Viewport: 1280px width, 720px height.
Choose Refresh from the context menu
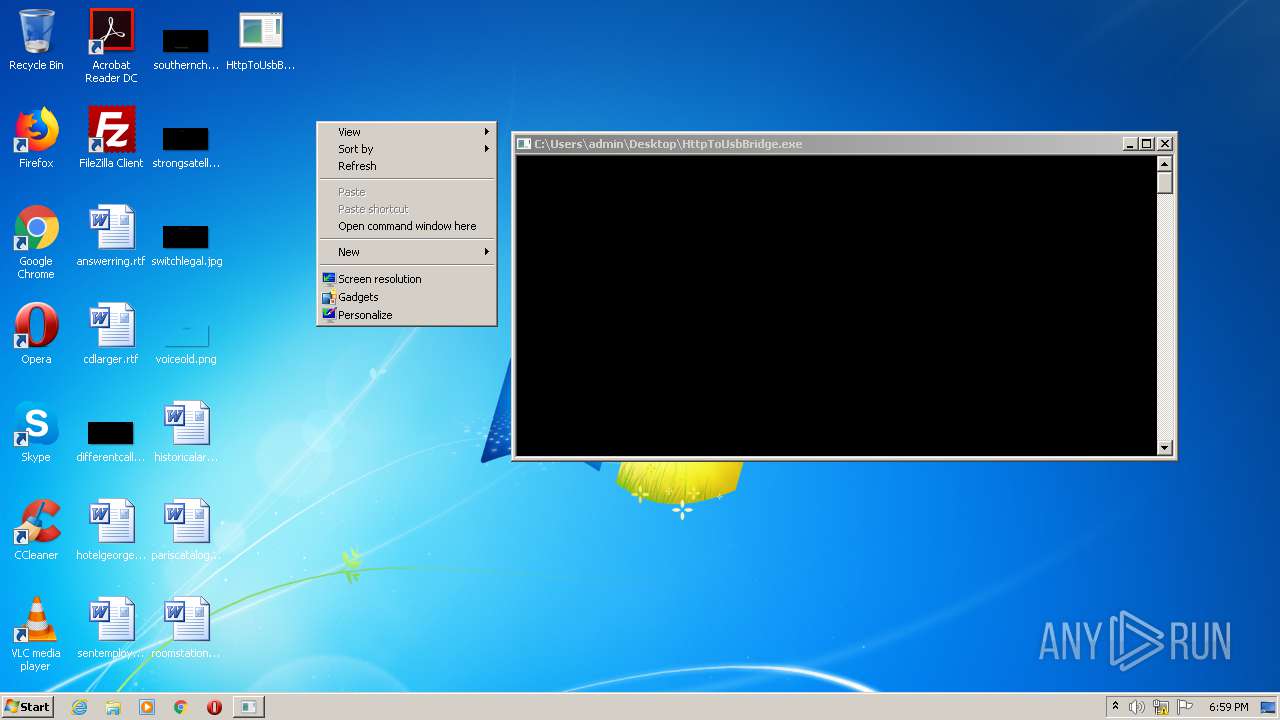pyautogui.click(x=357, y=166)
